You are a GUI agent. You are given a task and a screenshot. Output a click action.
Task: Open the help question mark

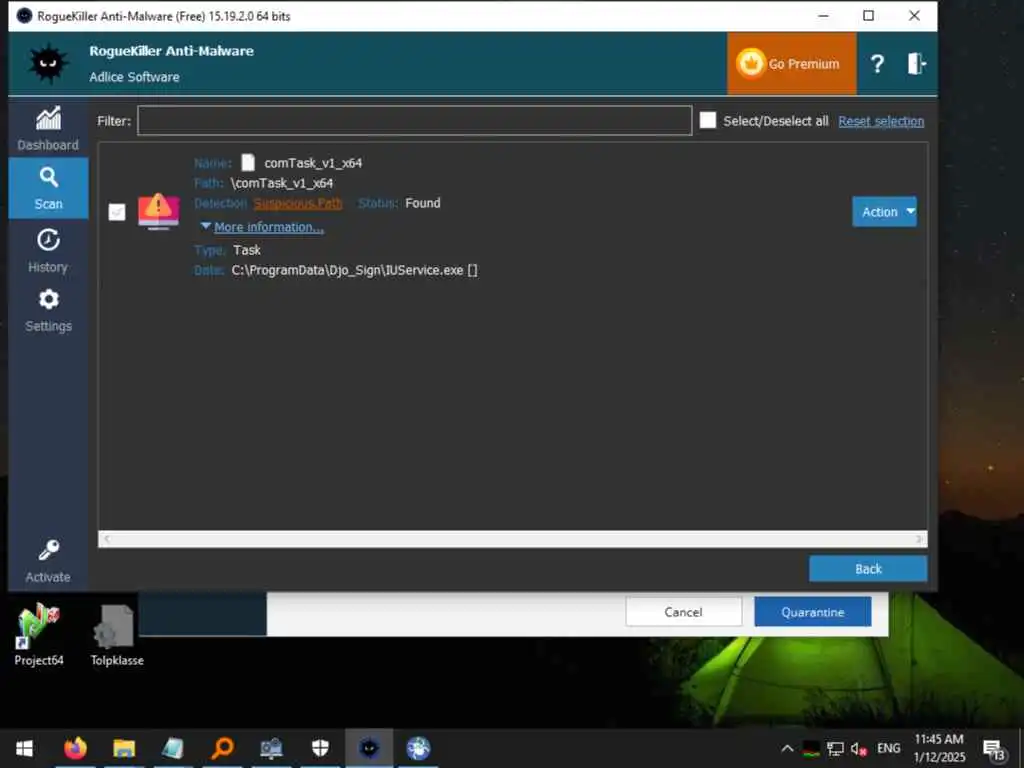point(877,63)
